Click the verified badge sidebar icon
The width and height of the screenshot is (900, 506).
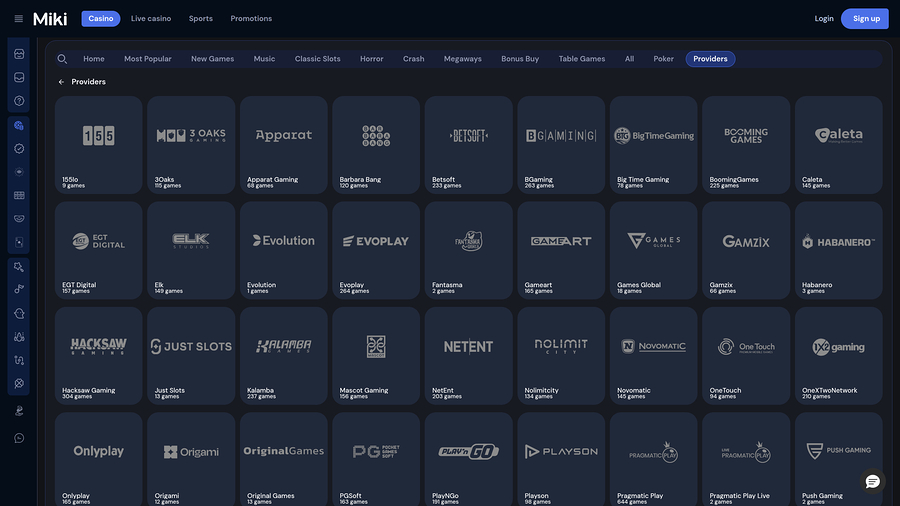click(x=19, y=149)
